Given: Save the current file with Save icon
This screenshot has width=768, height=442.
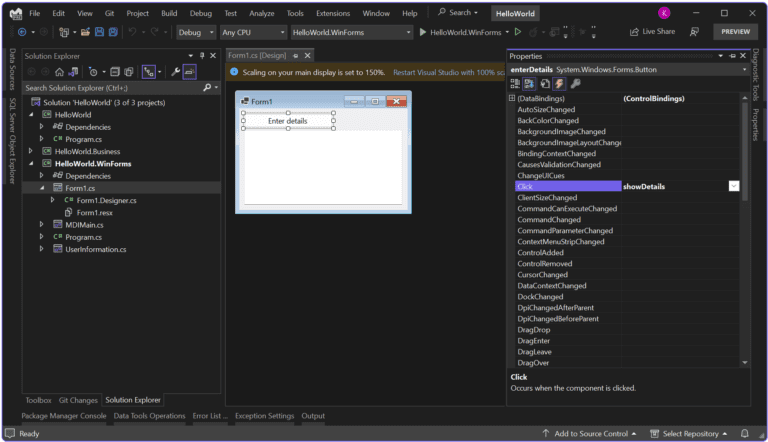Looking at the screenshot, I should [x=99, y=32].
